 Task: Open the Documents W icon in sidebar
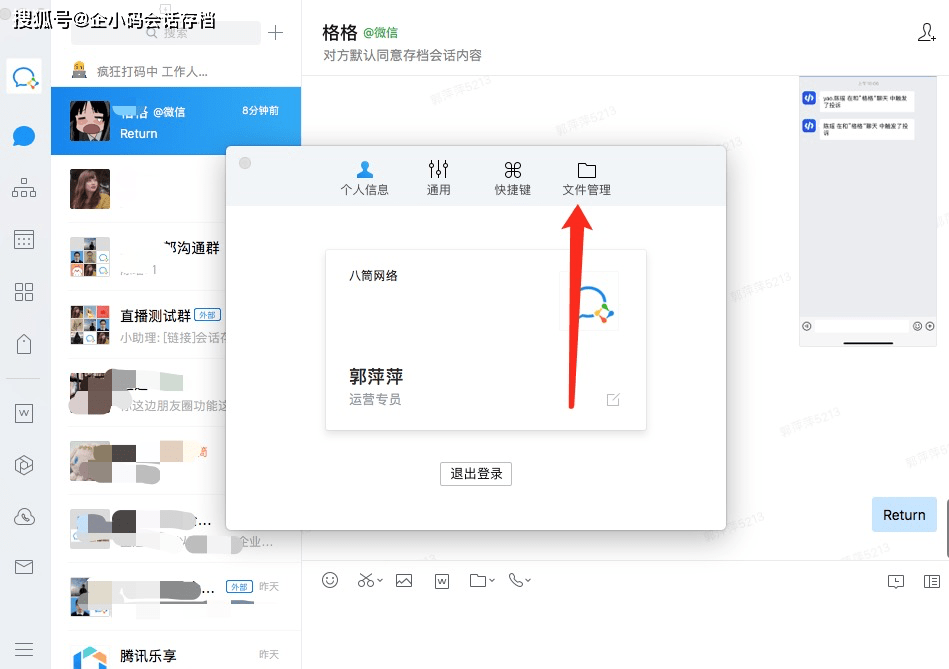coord(24,413)
